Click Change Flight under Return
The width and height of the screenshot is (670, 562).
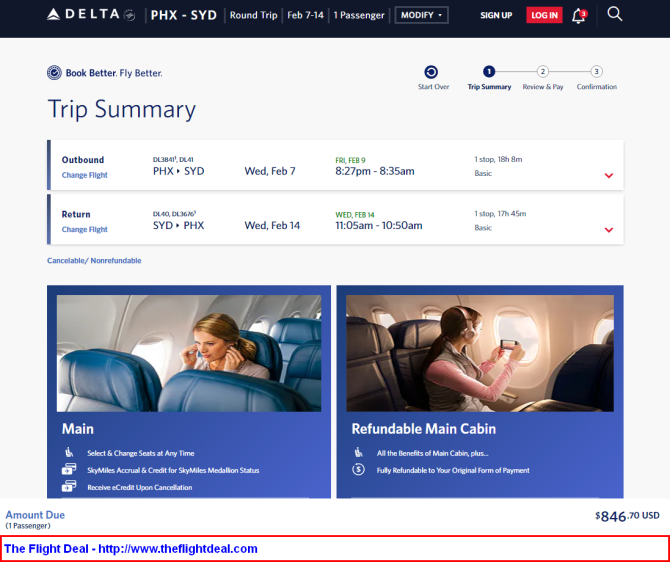tap(85, 230)
